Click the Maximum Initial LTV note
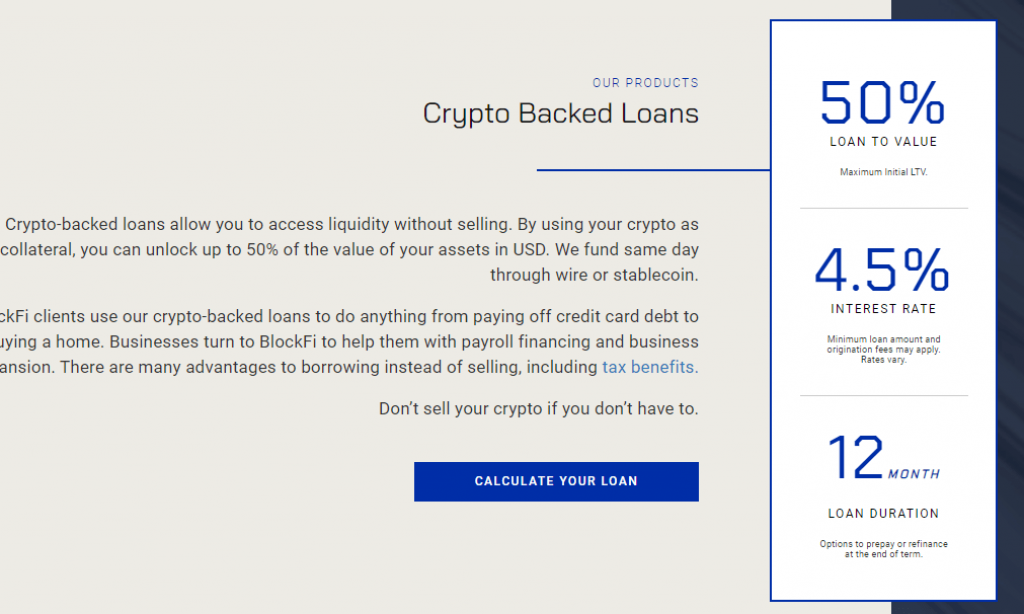The image size is (1024, 614). tap(883, 172)
